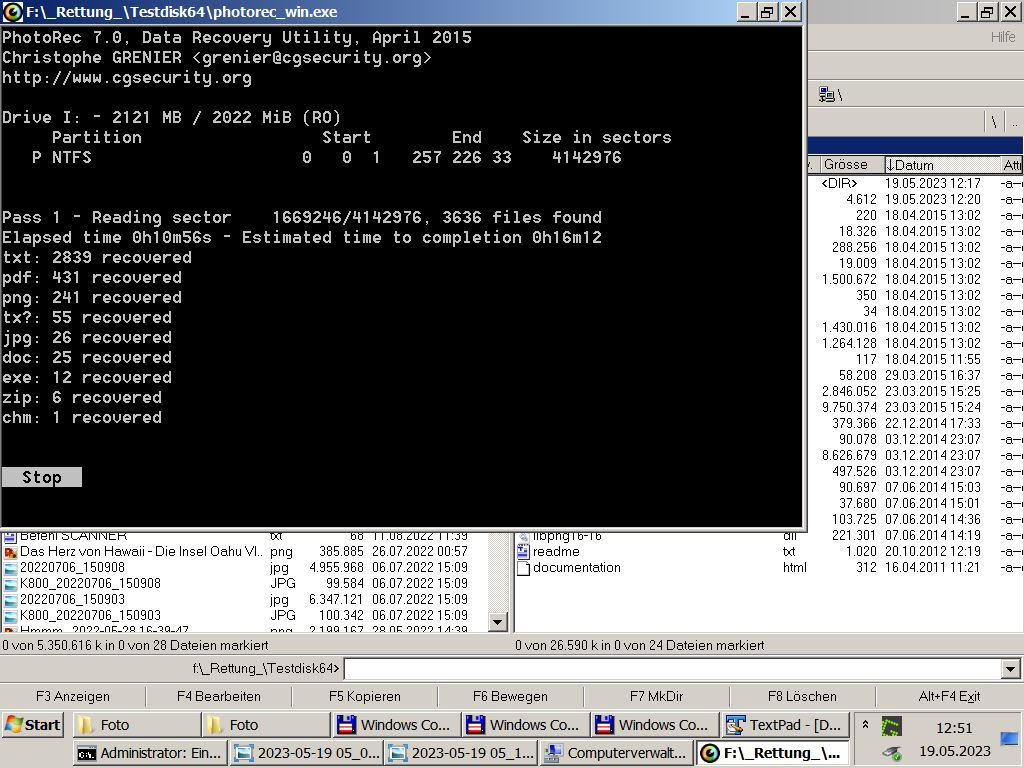Click the safely remove hardware tray icon
This screenshot has width=1024, height=768.
[x=891, y=753]
